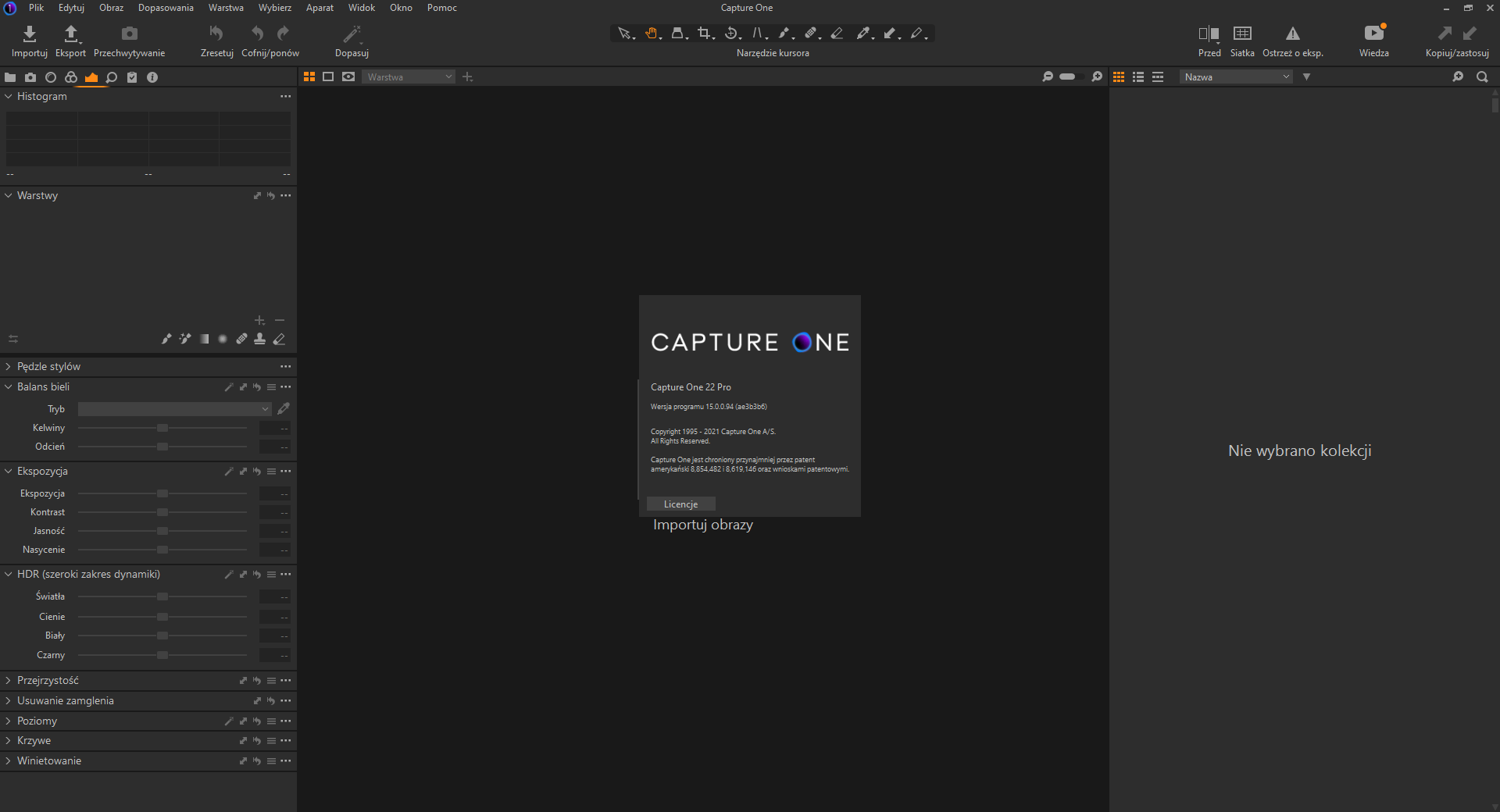
Task: Select the rotate/straighten tool
Action: pos(731,33)
